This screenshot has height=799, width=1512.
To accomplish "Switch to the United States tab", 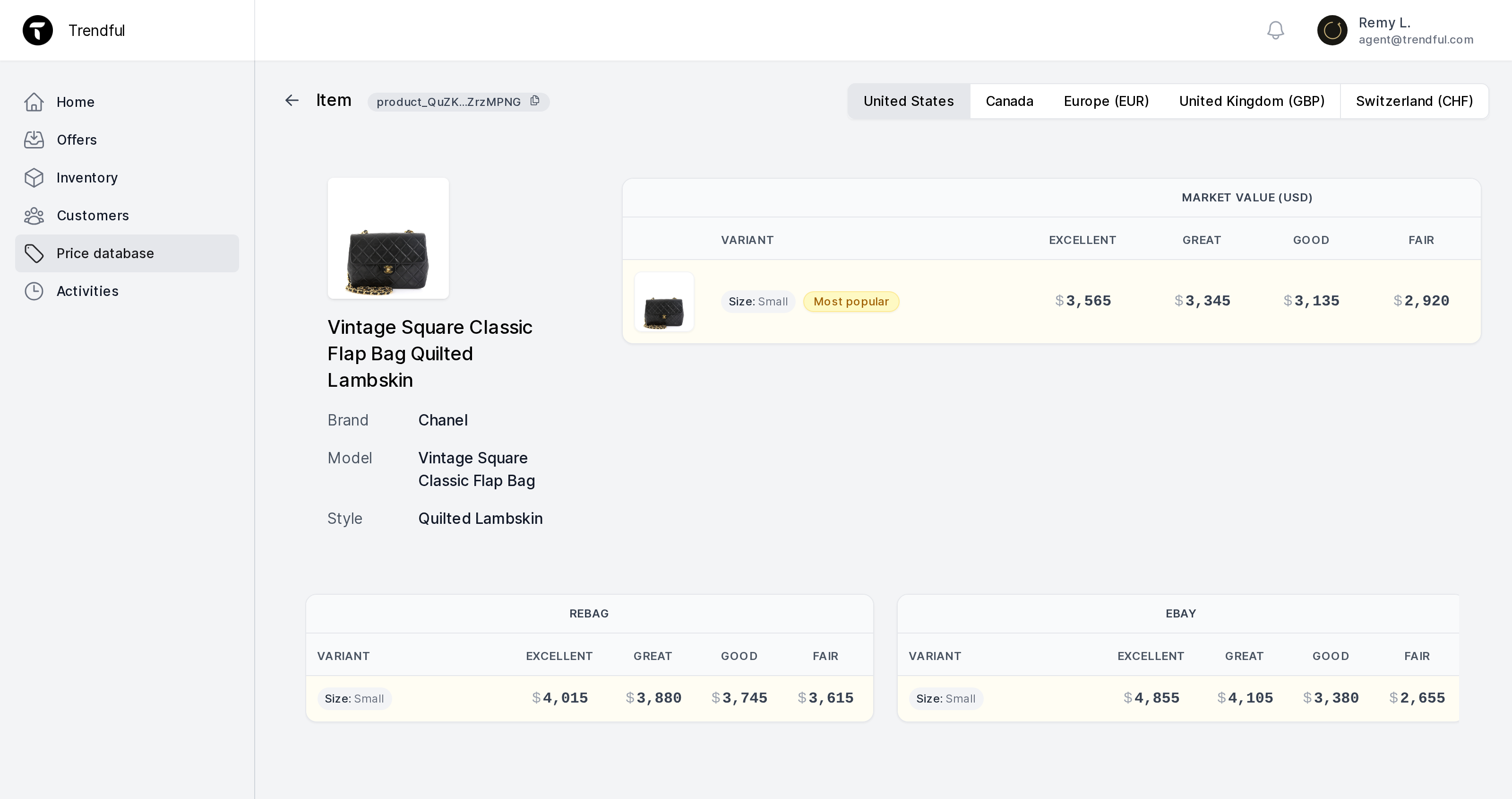I will (x=909, y=101).
